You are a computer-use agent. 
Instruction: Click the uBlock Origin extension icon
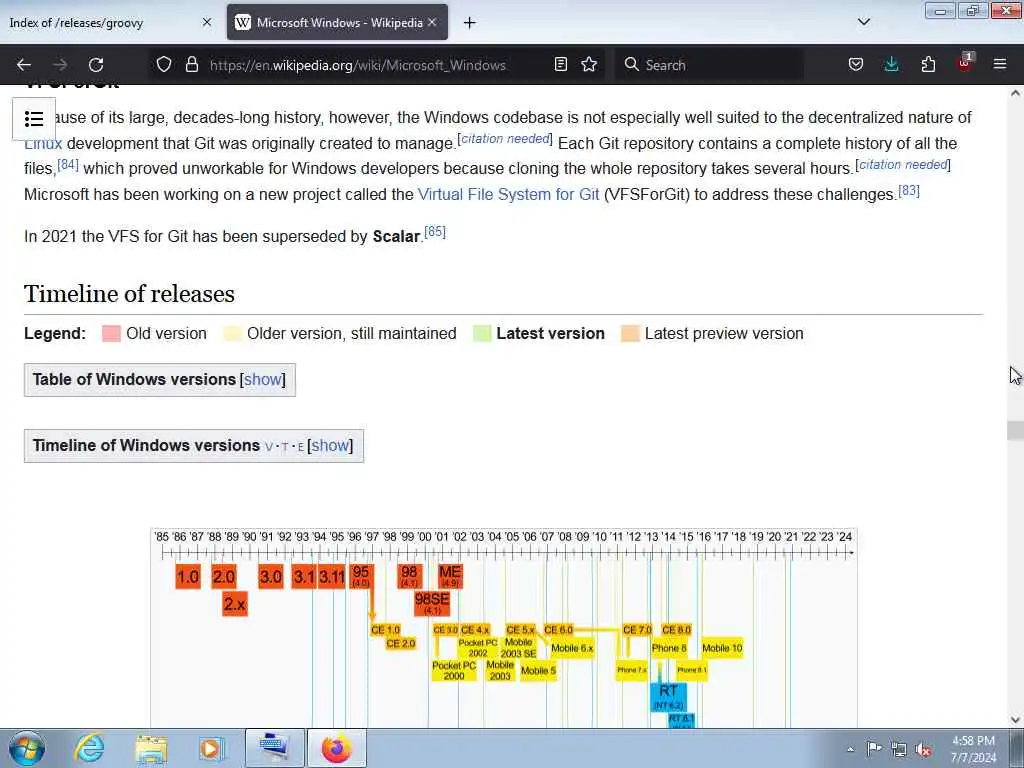(965, 63)
